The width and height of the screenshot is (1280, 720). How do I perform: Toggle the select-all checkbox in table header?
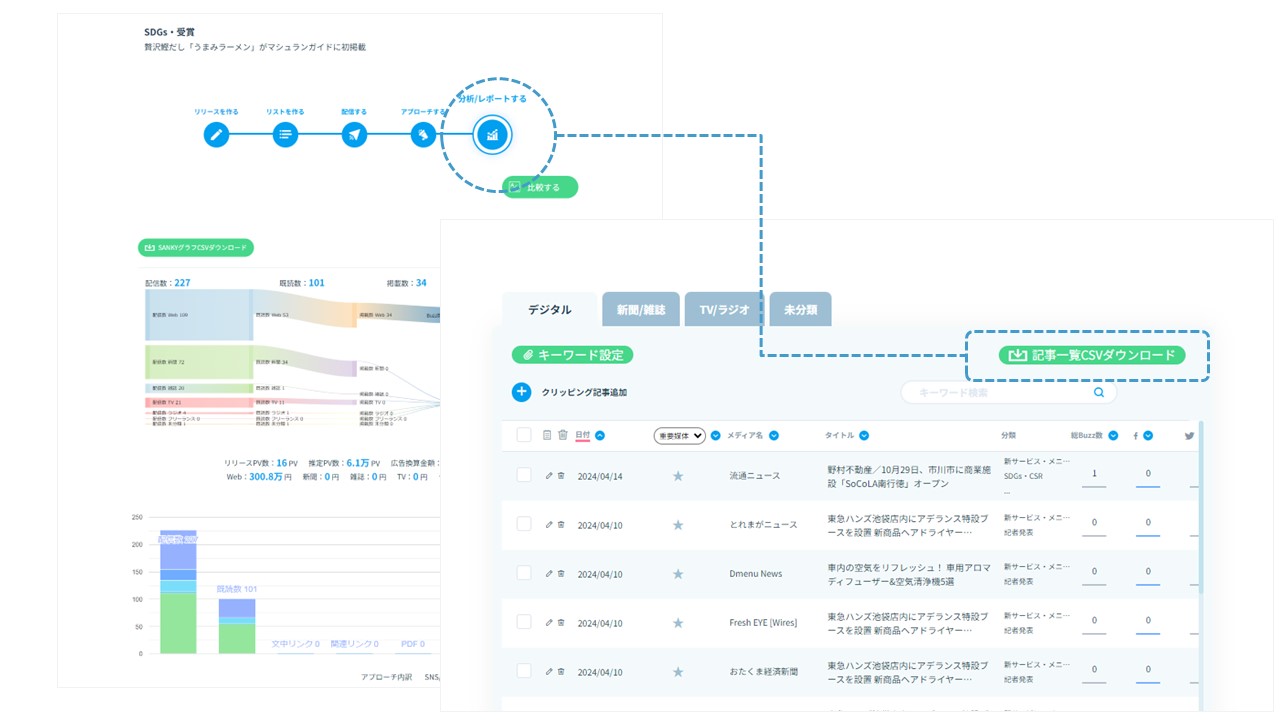(x=524, y=435)
